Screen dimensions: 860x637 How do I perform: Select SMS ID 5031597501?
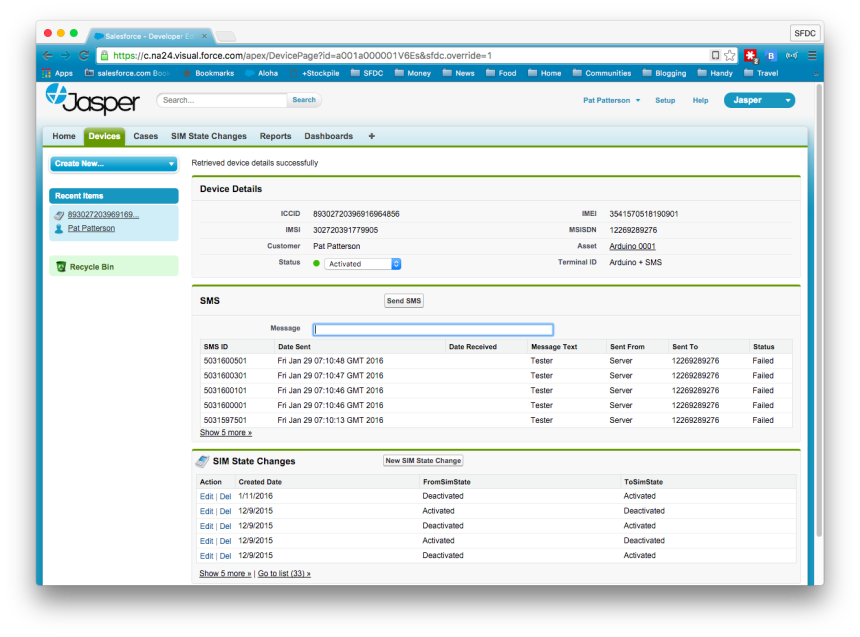point(225,420)
